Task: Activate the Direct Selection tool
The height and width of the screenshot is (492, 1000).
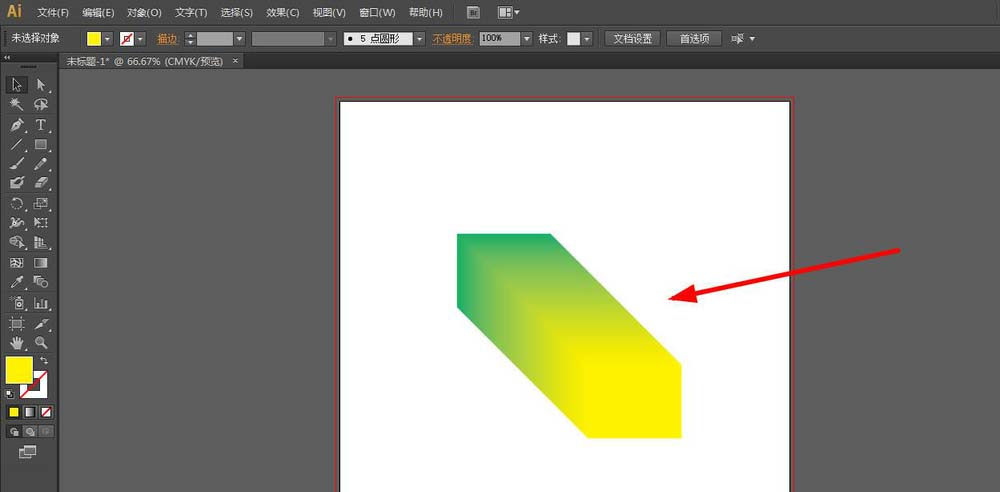Action: (x=41, y=85)
